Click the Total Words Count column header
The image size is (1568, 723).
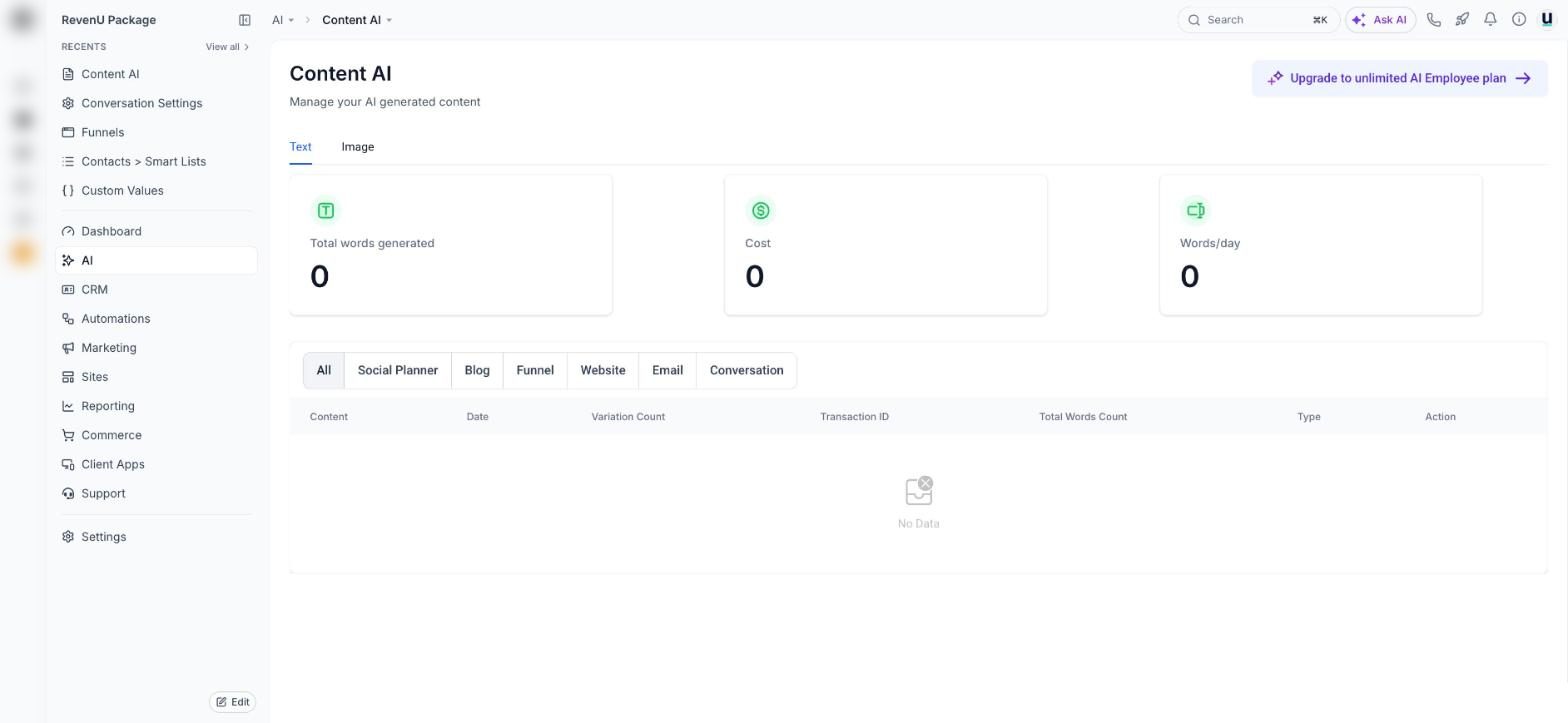click(1082, 417)
